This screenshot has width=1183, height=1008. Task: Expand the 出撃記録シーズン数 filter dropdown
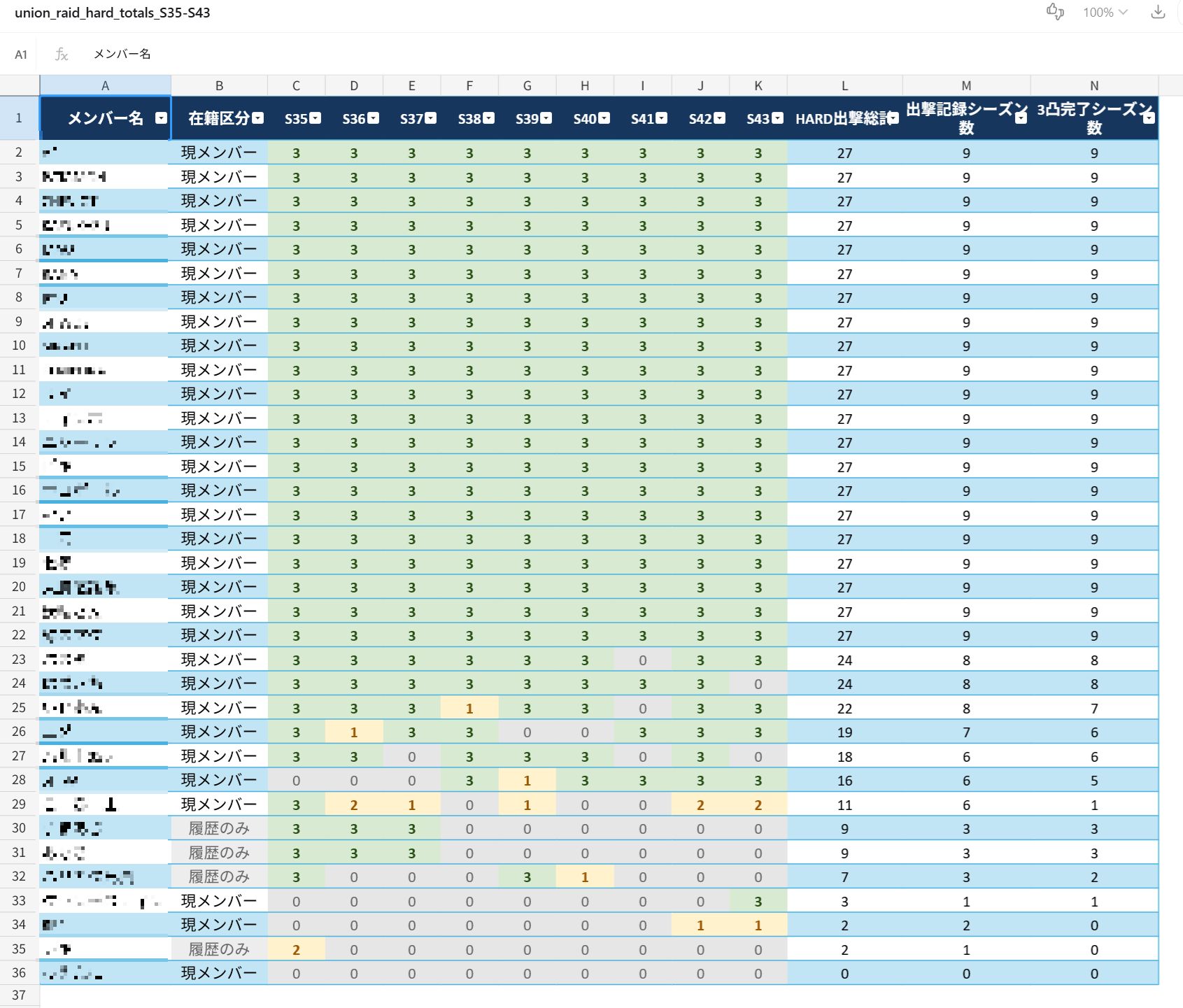point(1021,118)
